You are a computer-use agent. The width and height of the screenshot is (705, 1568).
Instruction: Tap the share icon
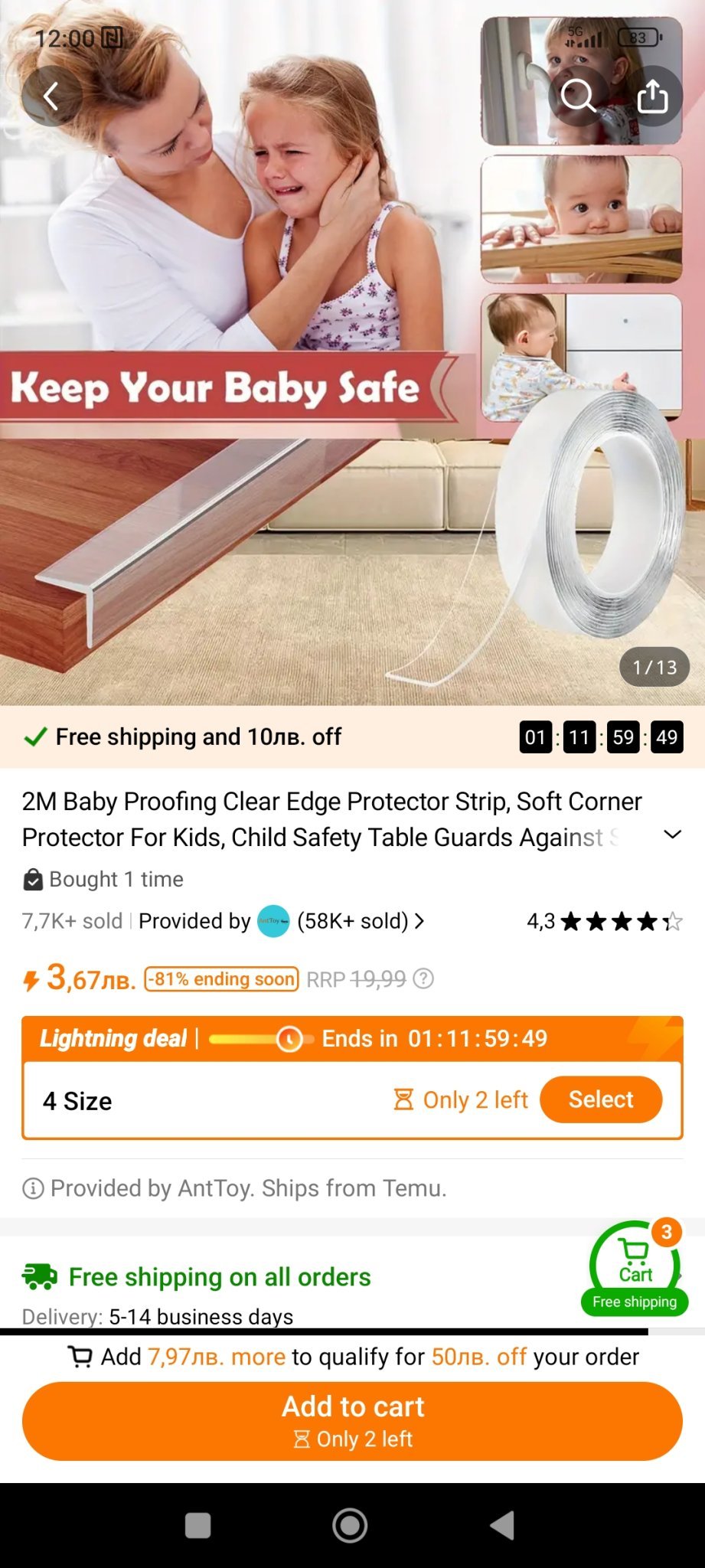pos(652,96)
